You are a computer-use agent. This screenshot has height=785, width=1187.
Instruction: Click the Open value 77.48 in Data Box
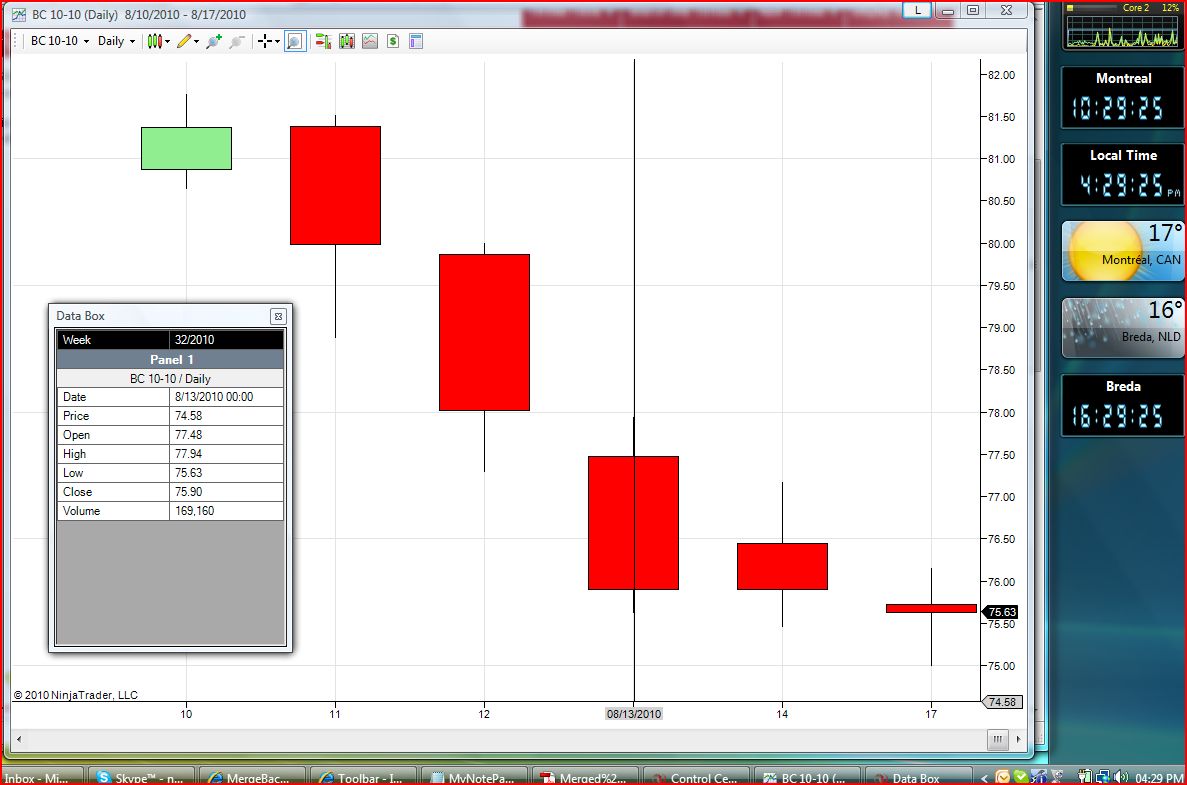coord(226,435)
